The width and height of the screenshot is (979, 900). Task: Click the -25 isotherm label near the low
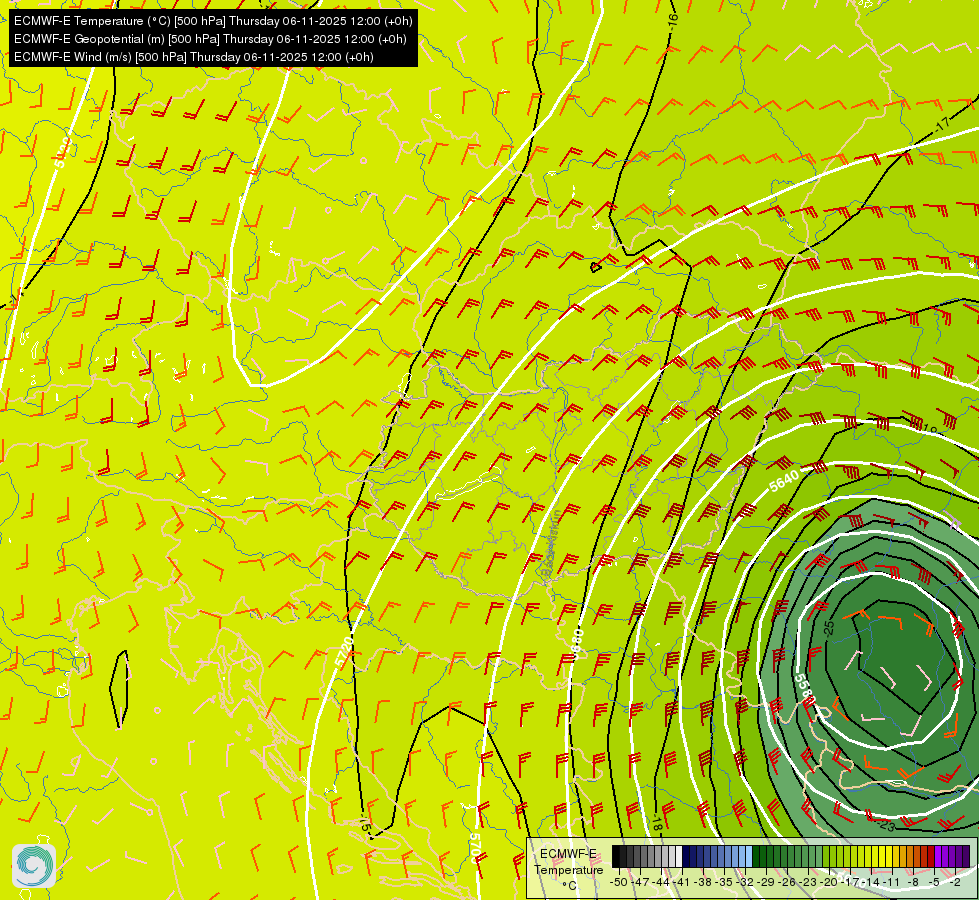[829, 628]
